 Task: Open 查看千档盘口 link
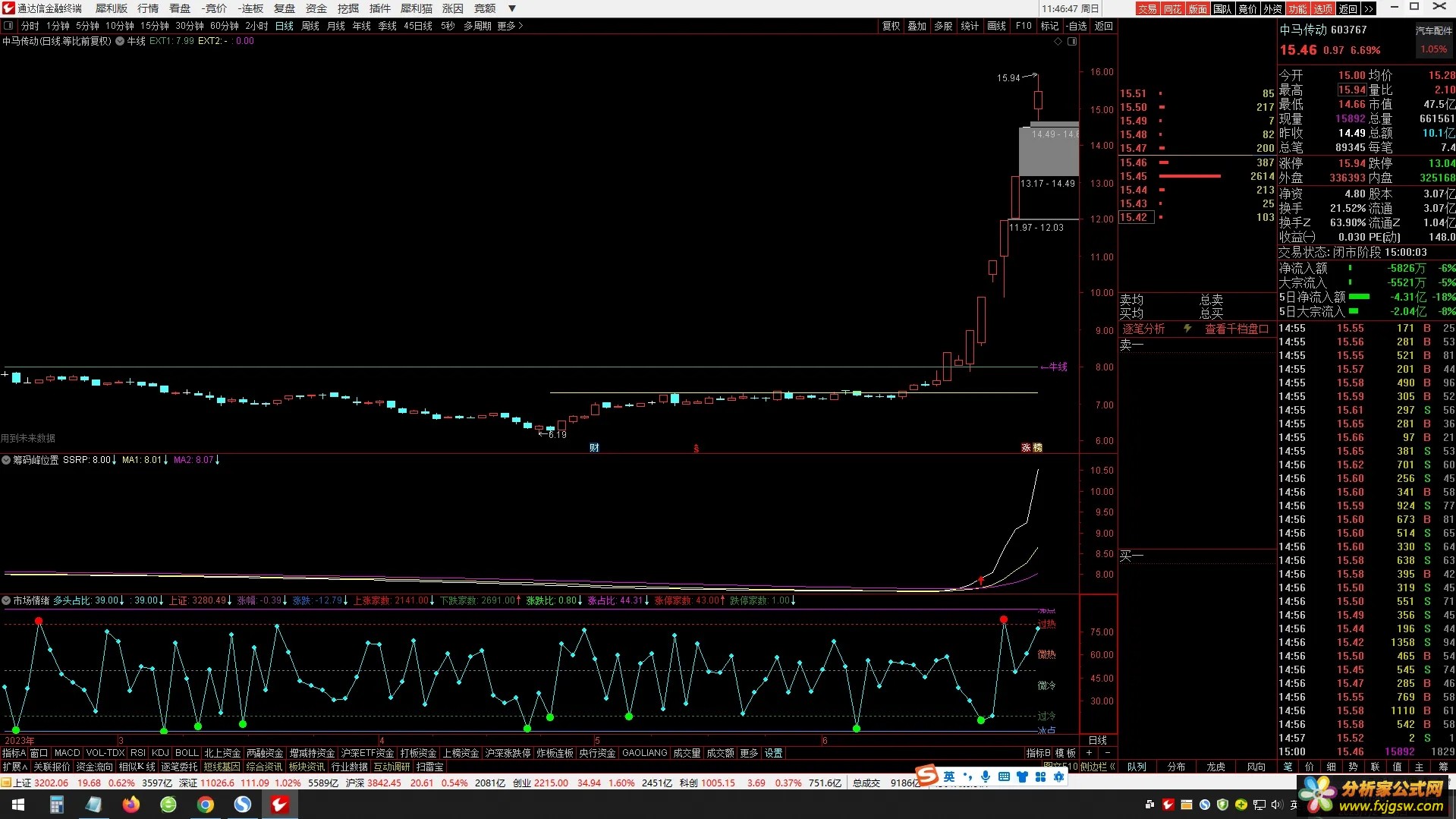coord(1237,329)
